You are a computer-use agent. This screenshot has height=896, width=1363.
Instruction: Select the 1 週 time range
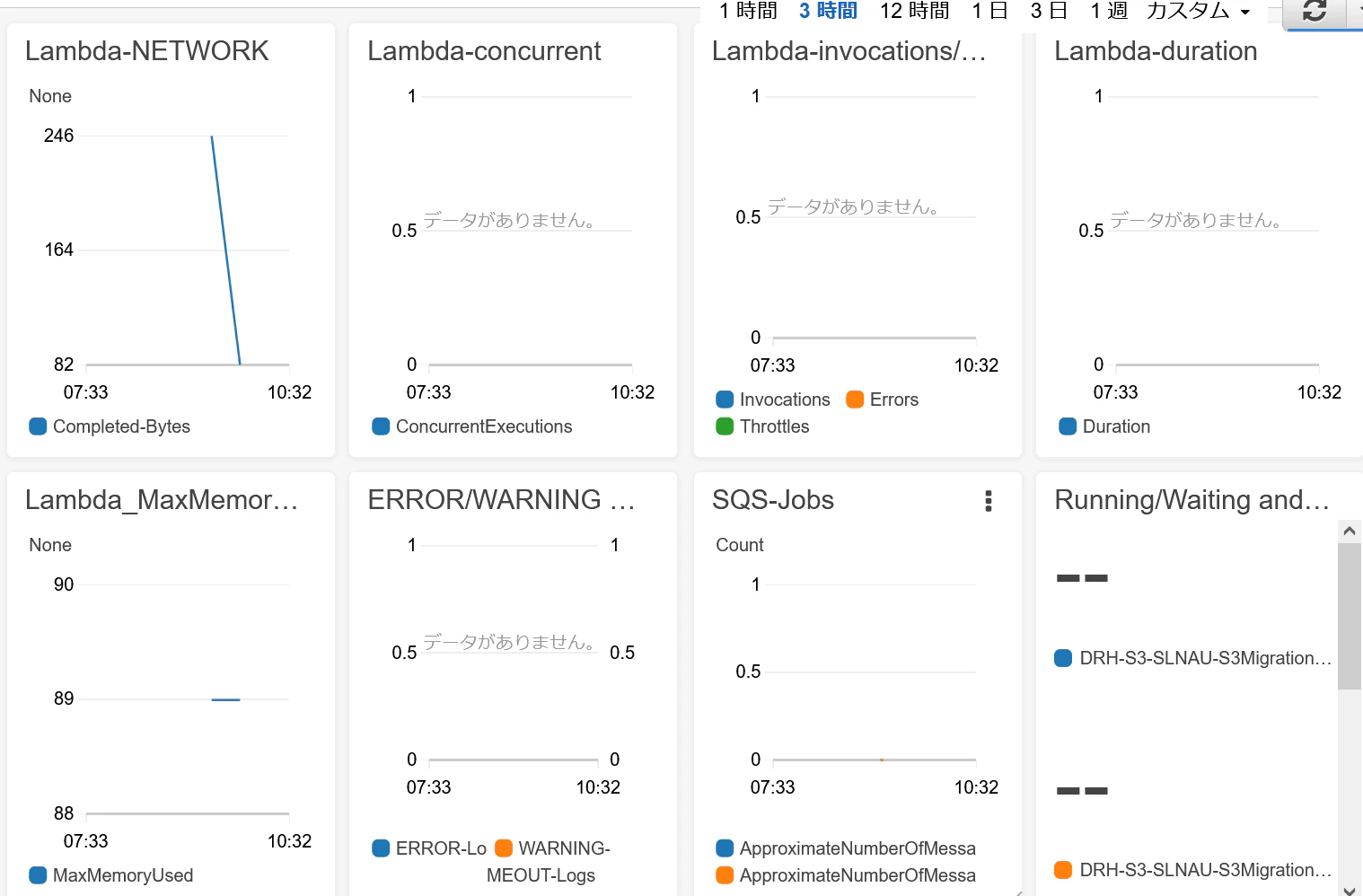click(x=1109, y=11)
